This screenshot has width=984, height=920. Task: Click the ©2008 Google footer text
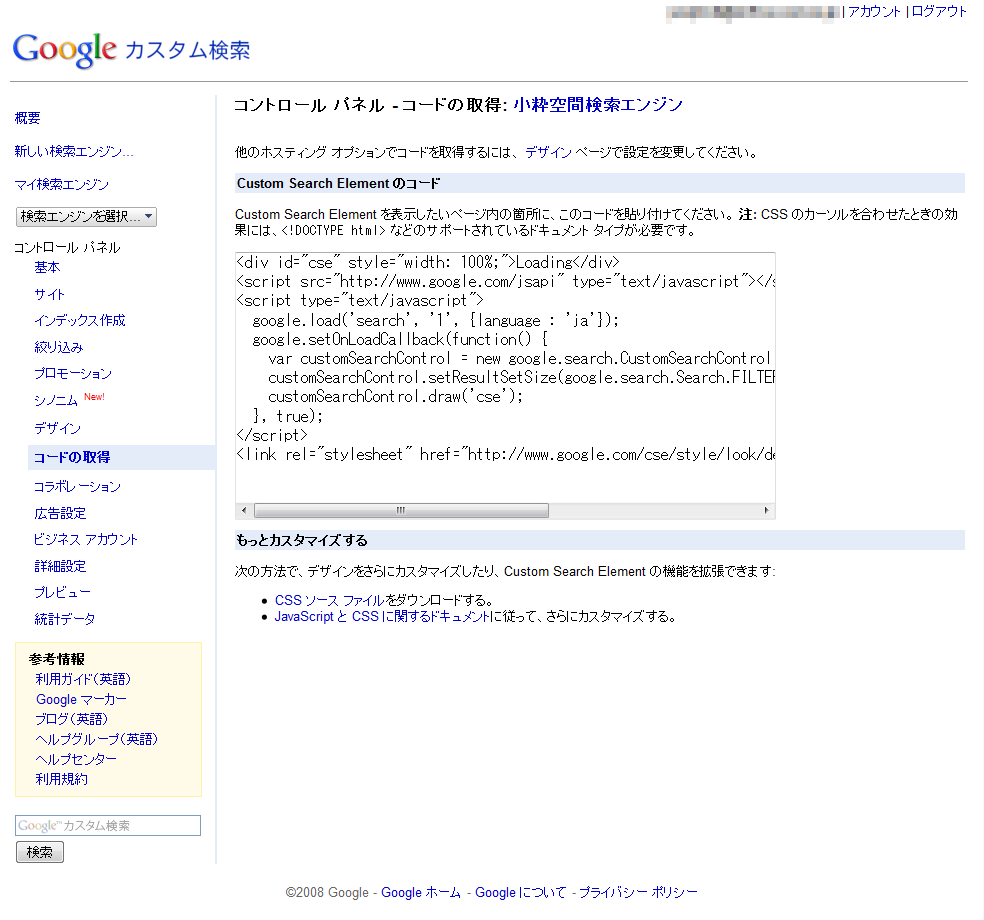coord(327,892)
